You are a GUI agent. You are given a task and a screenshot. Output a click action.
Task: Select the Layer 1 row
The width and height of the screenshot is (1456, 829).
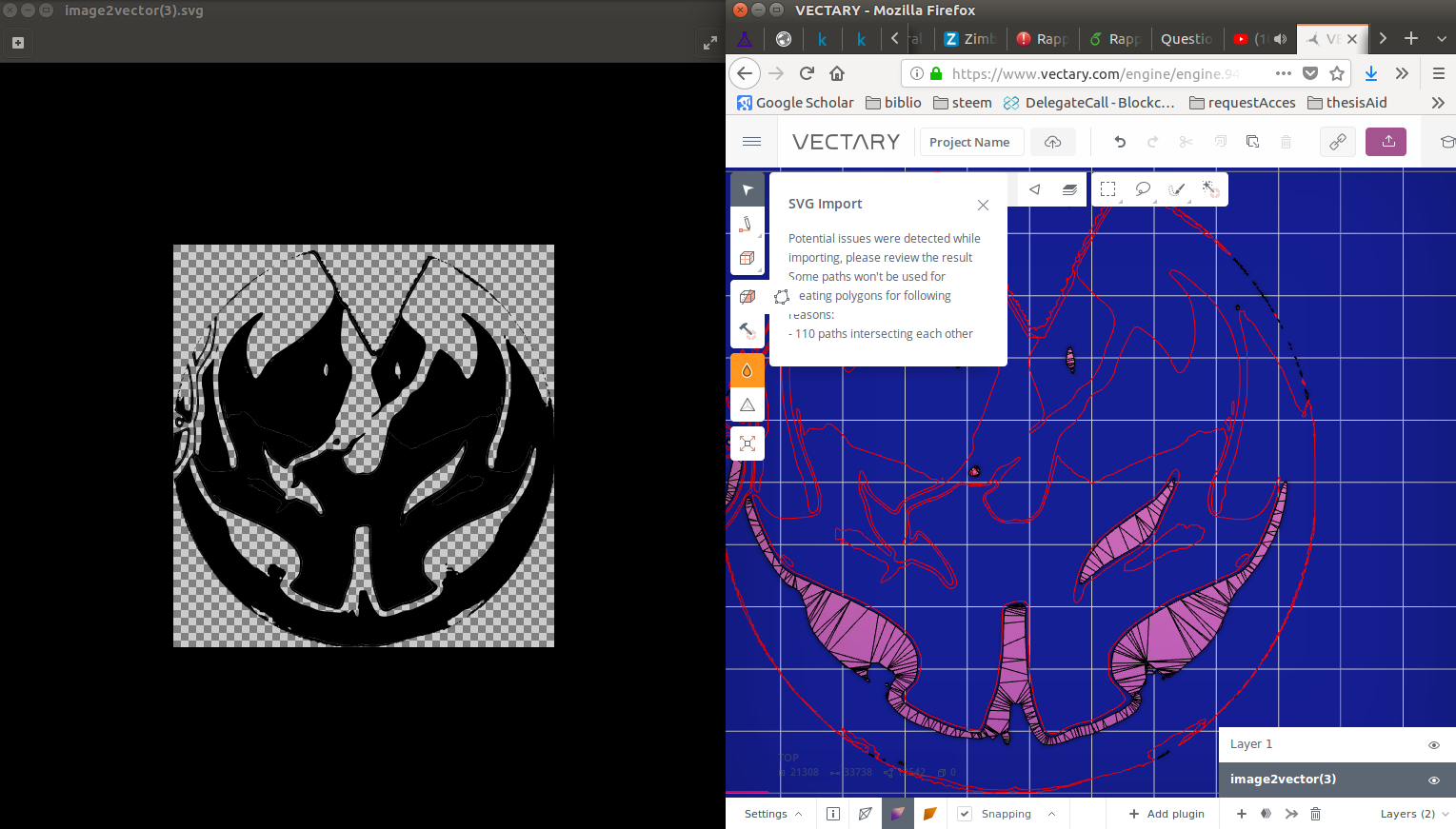coord(1337,744)
